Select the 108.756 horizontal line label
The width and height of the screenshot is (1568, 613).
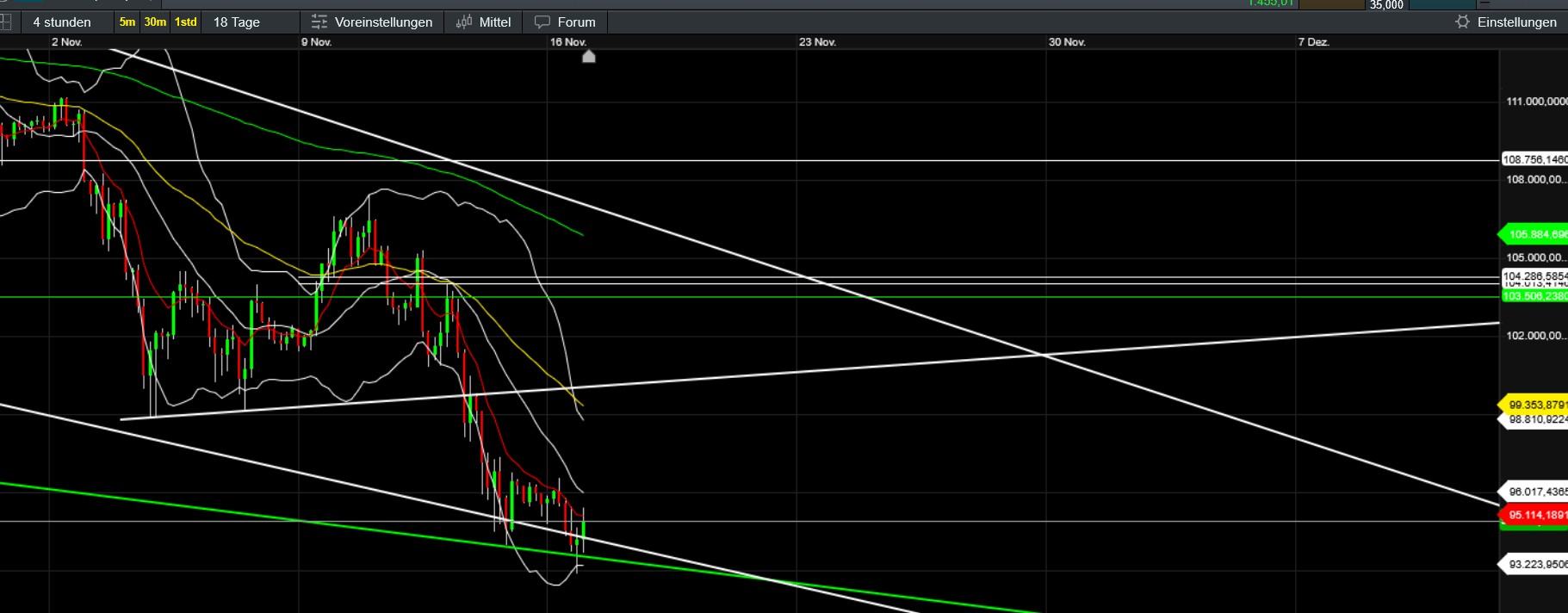point(1534,159)
